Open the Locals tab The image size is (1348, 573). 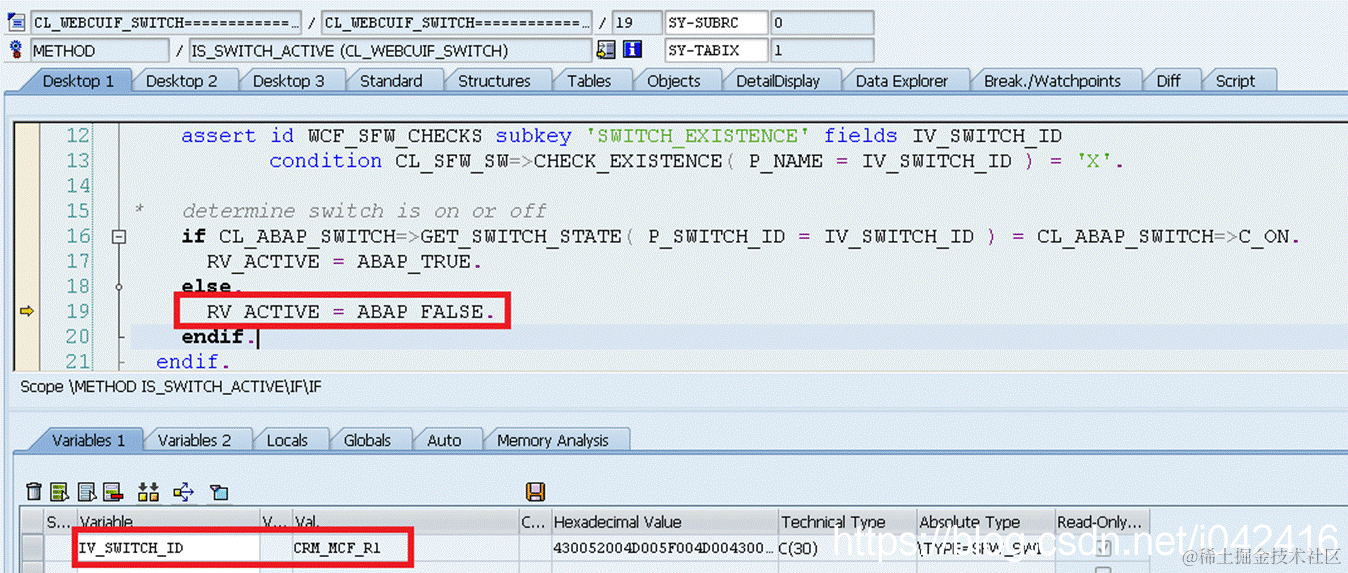click(x=287, y=440)
